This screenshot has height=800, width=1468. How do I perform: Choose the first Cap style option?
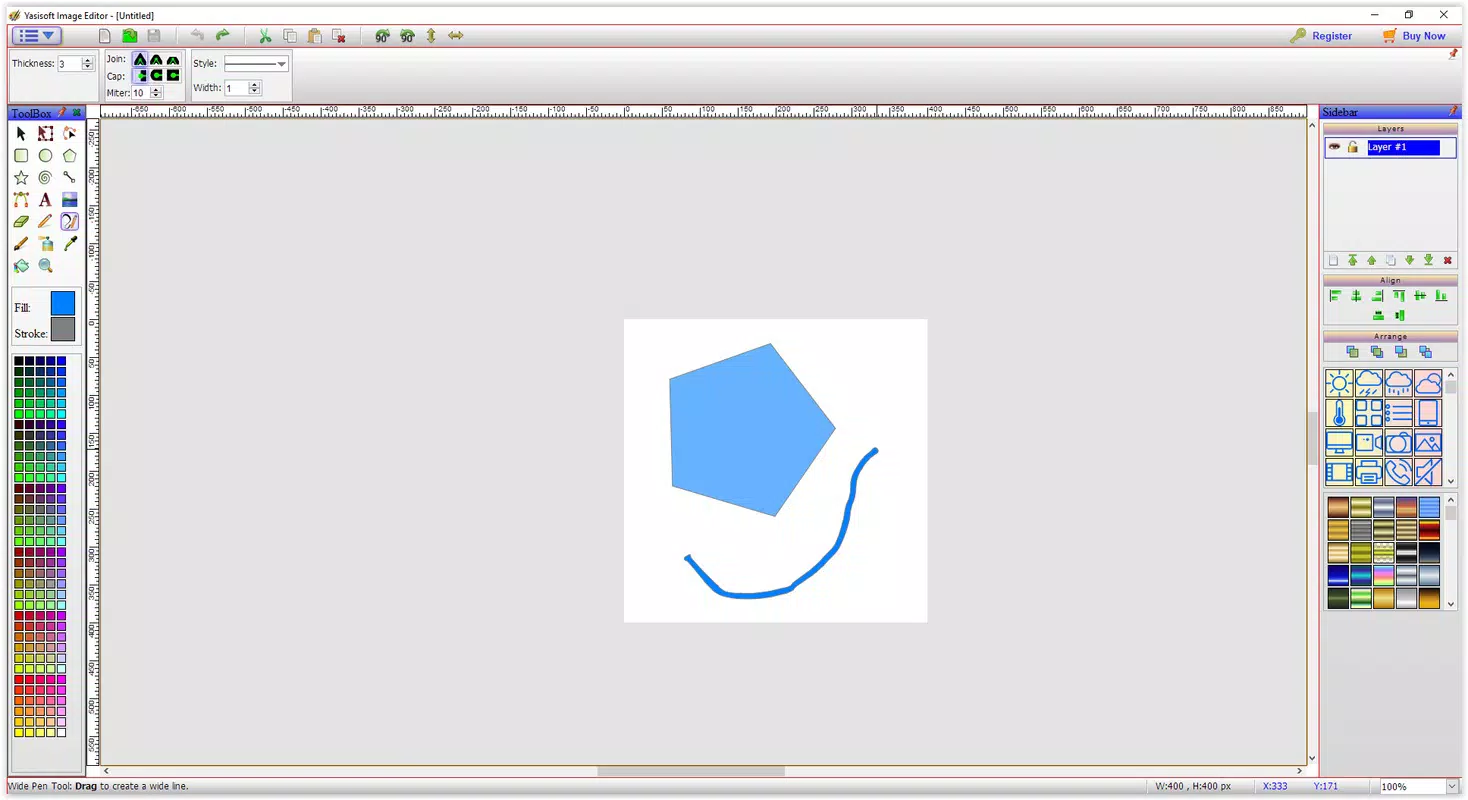140,76
